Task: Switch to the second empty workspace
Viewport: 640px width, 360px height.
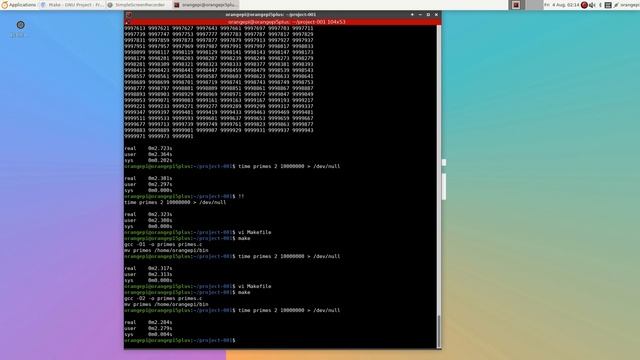Action: 534,5
